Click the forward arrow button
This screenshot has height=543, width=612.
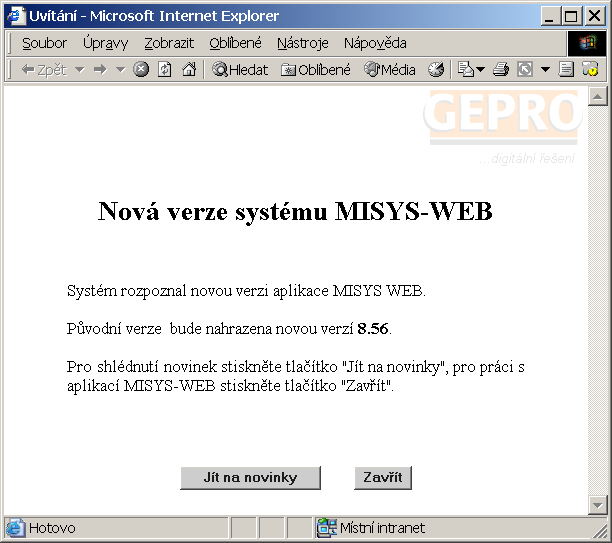tap(100, 70)
